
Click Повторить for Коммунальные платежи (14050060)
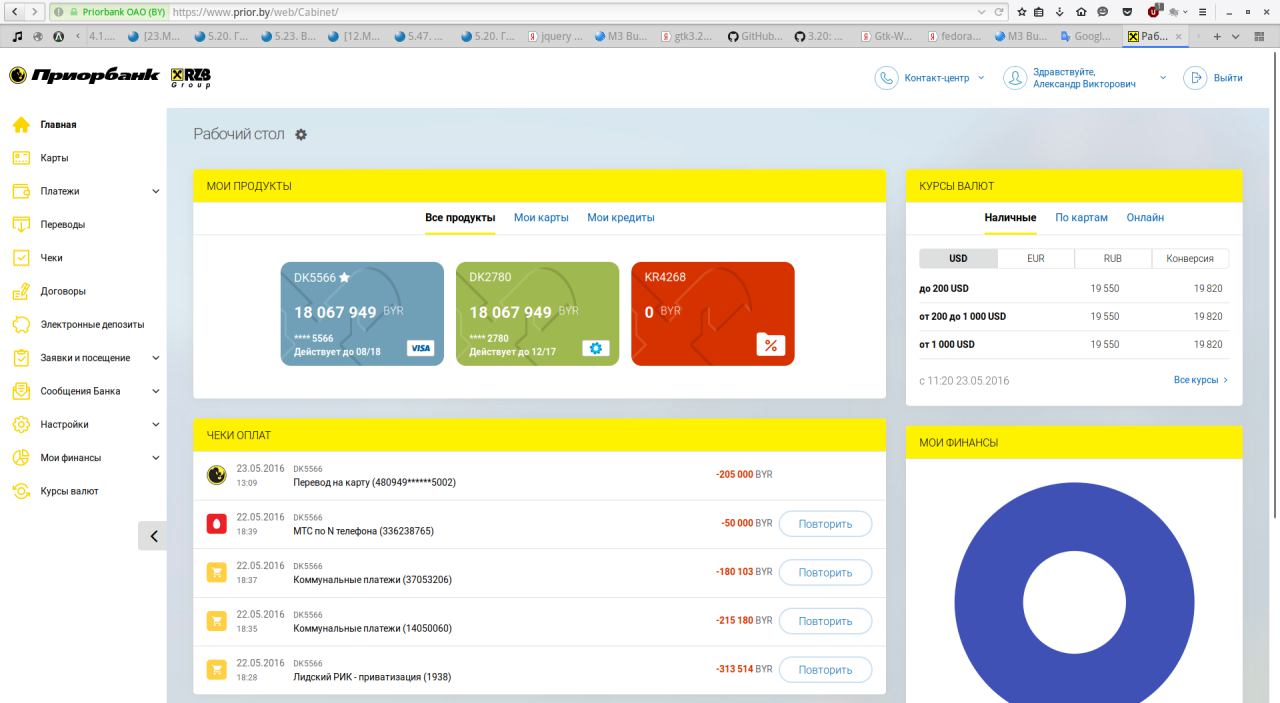[825, 621]
